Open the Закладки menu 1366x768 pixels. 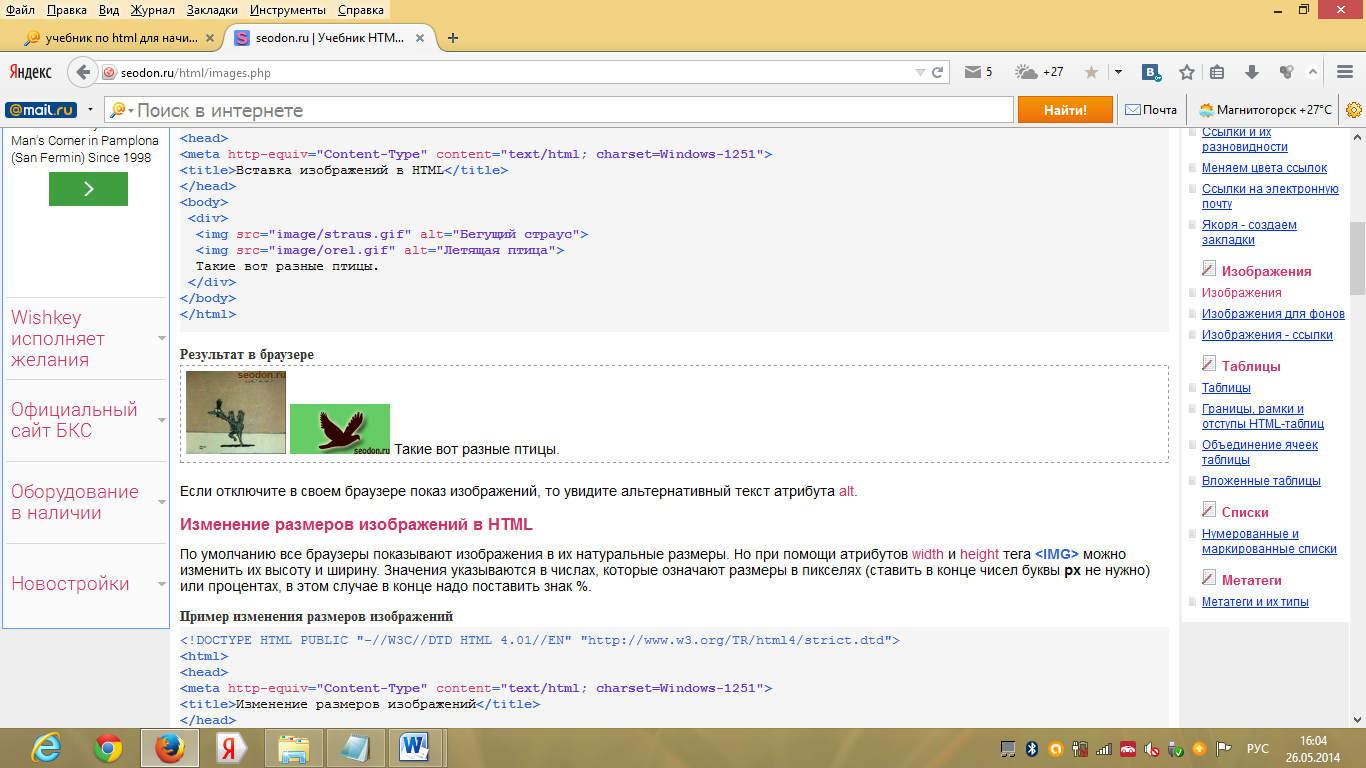(212, 10)
